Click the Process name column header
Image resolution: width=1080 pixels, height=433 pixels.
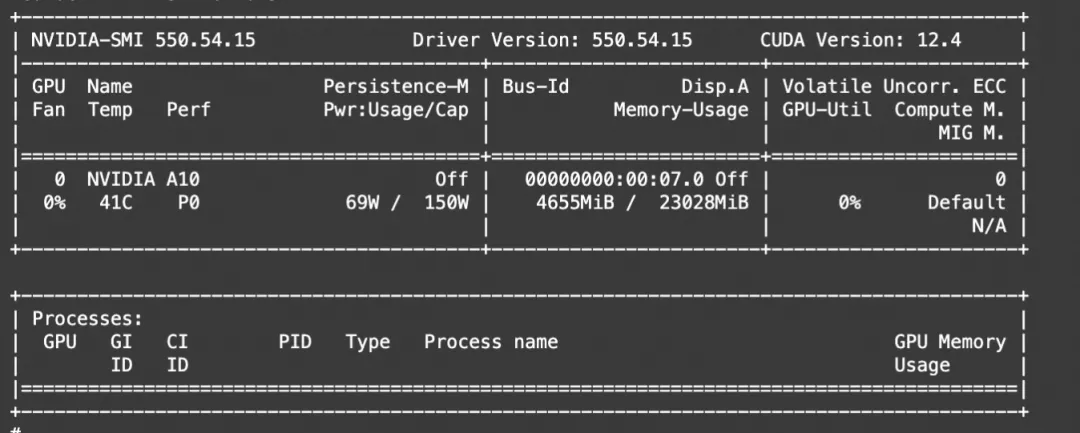click(490, 342)
